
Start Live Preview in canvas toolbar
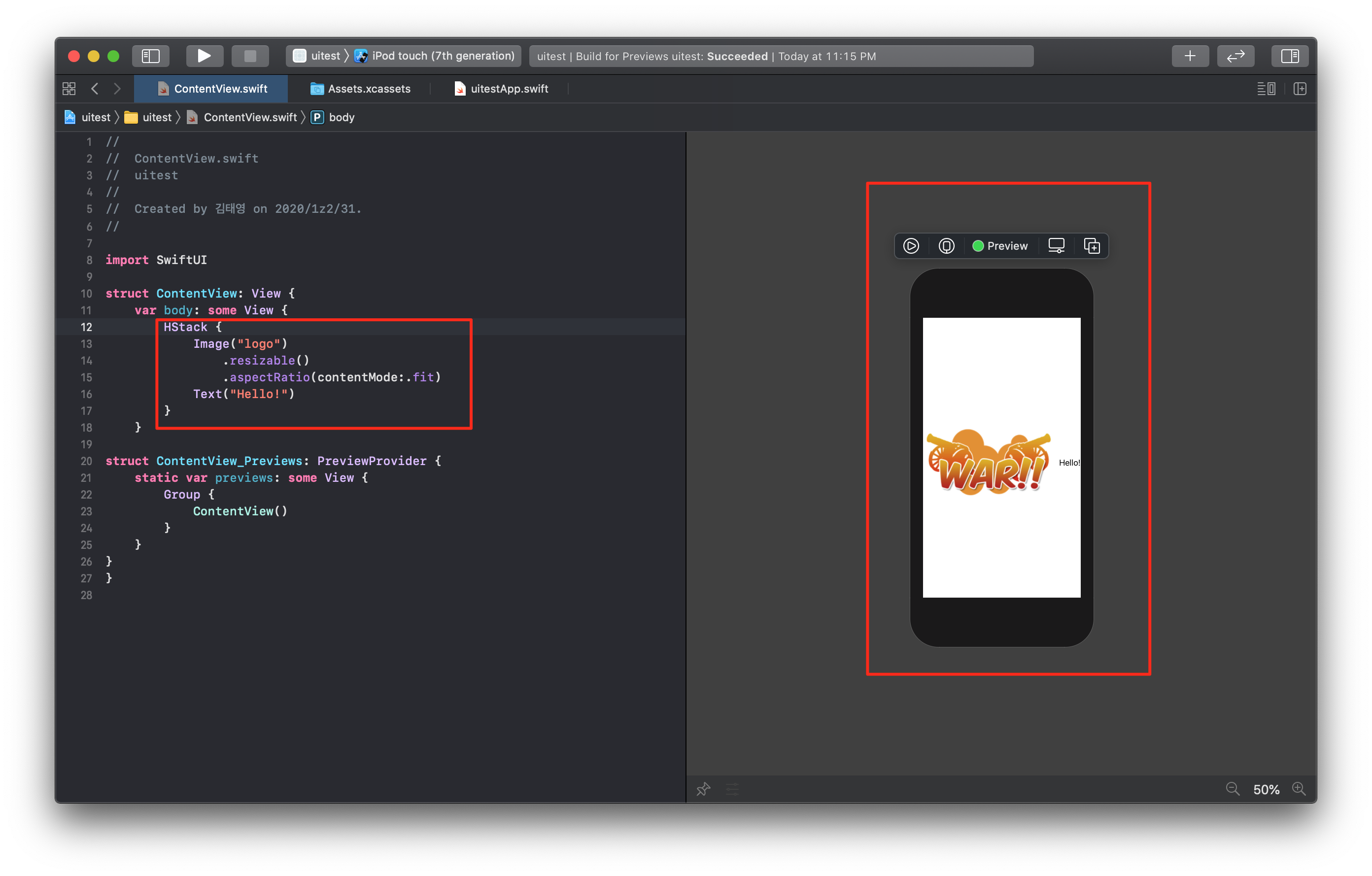coord(911,246)
